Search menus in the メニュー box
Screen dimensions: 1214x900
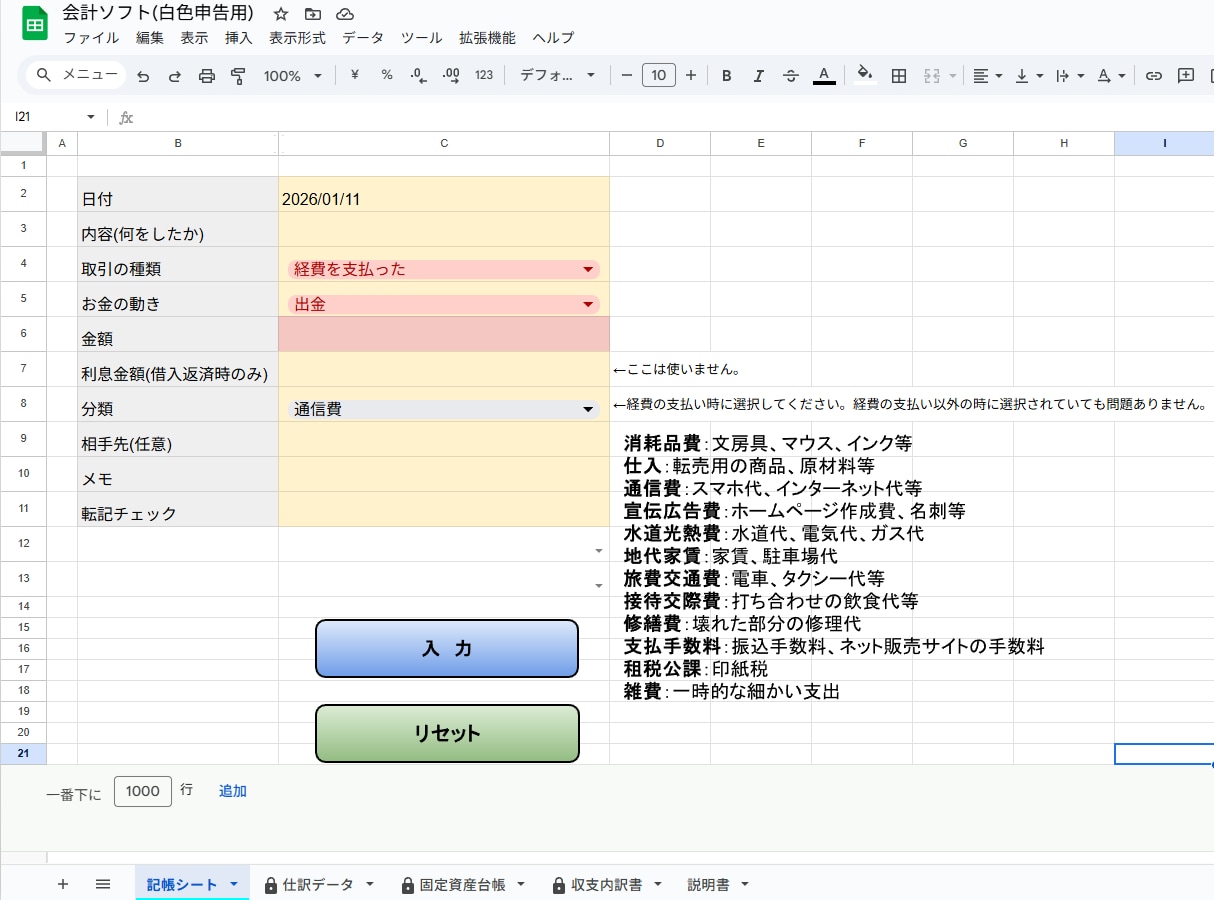pos(76,75)
